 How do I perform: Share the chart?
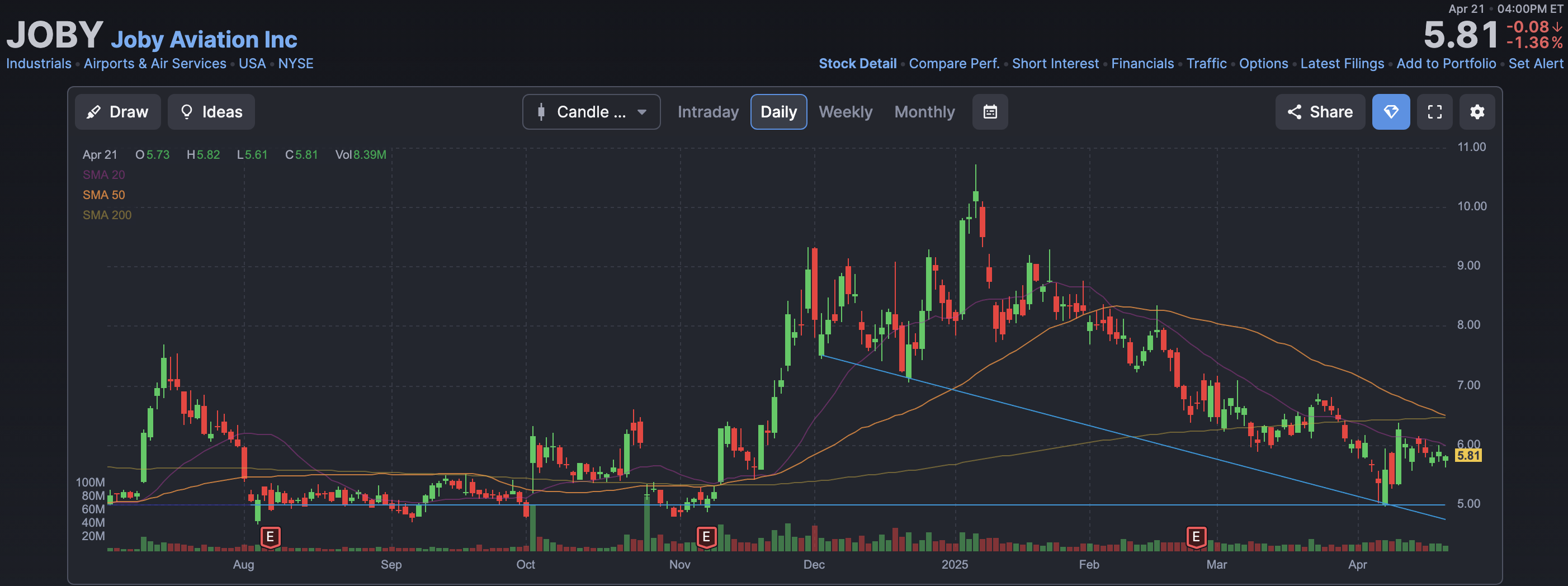[1320, 112]
